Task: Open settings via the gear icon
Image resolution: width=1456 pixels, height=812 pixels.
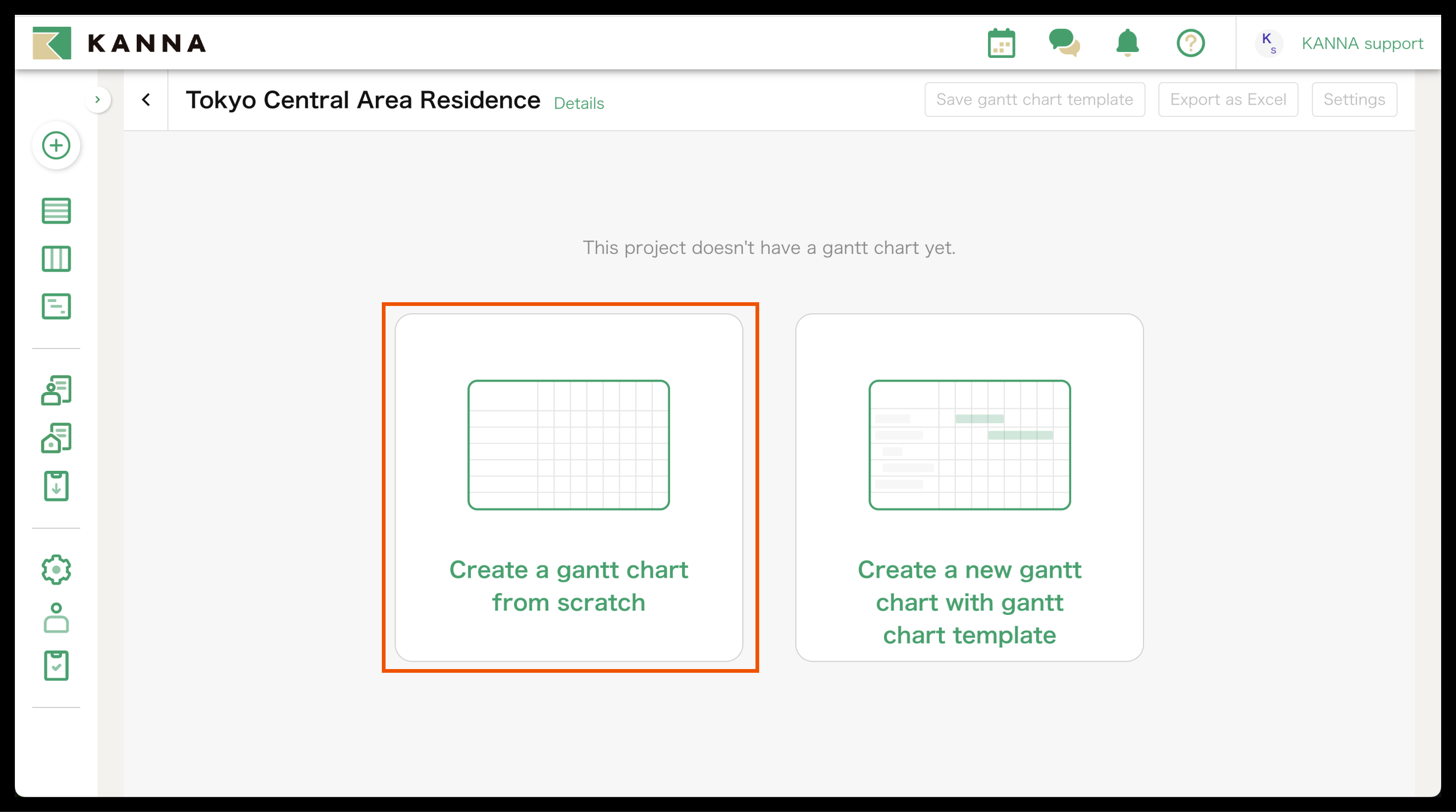Action: pyautogui.click(x=56, y=570)
